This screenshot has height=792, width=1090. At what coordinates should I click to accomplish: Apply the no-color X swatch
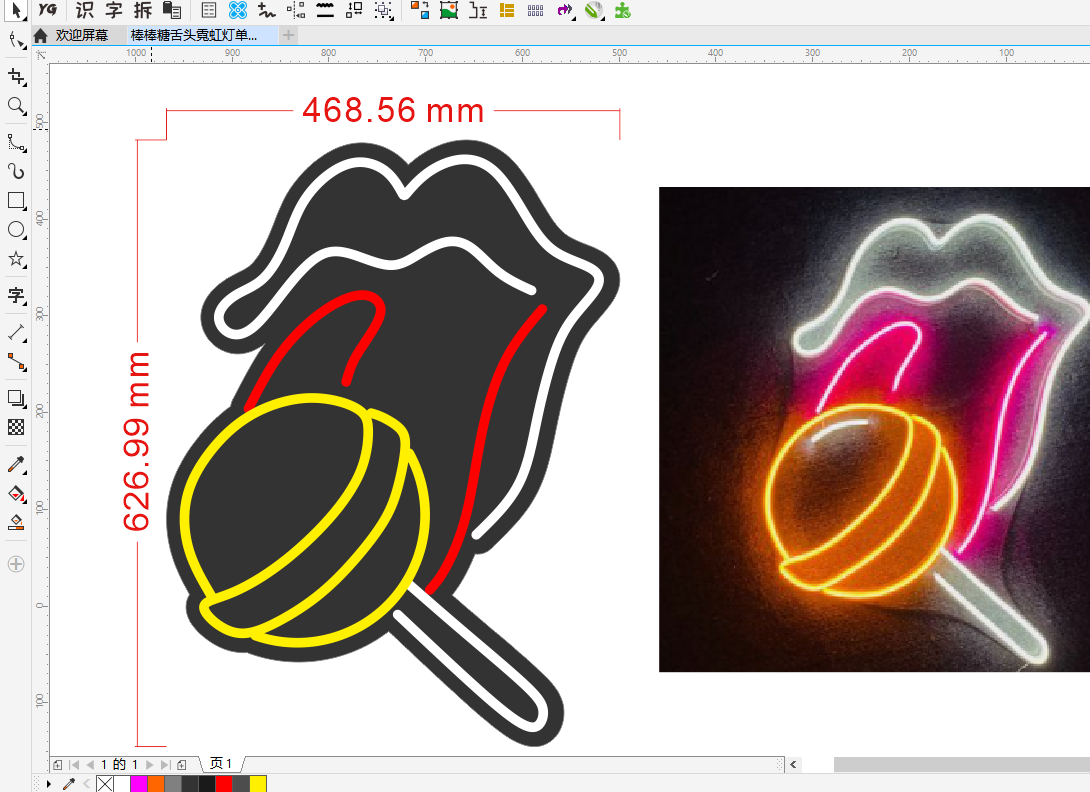coord(105,784)
